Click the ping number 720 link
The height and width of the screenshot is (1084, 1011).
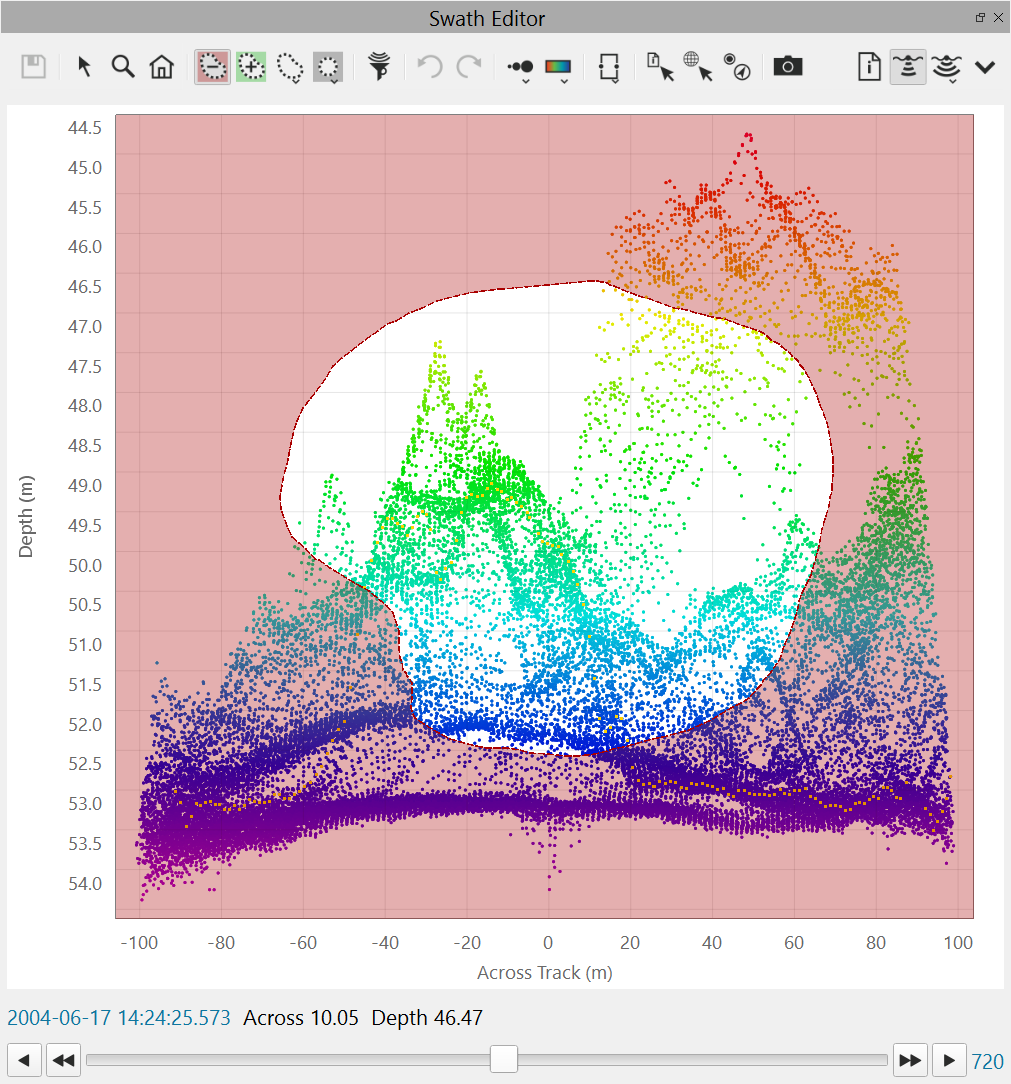click(988, 1060)
